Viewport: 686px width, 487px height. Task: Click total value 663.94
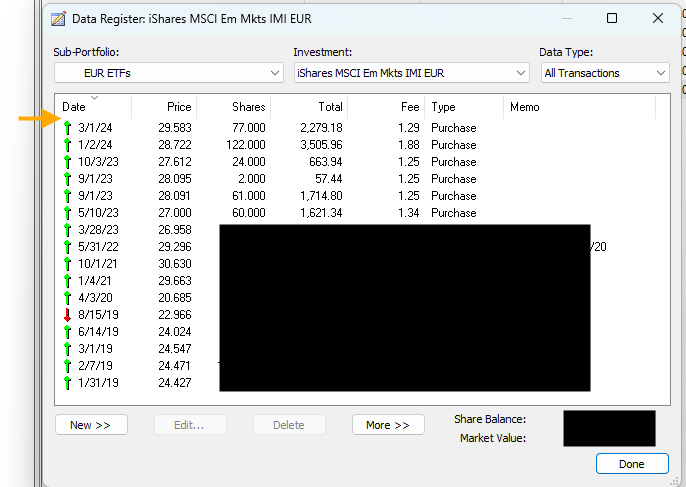[326, 162]
